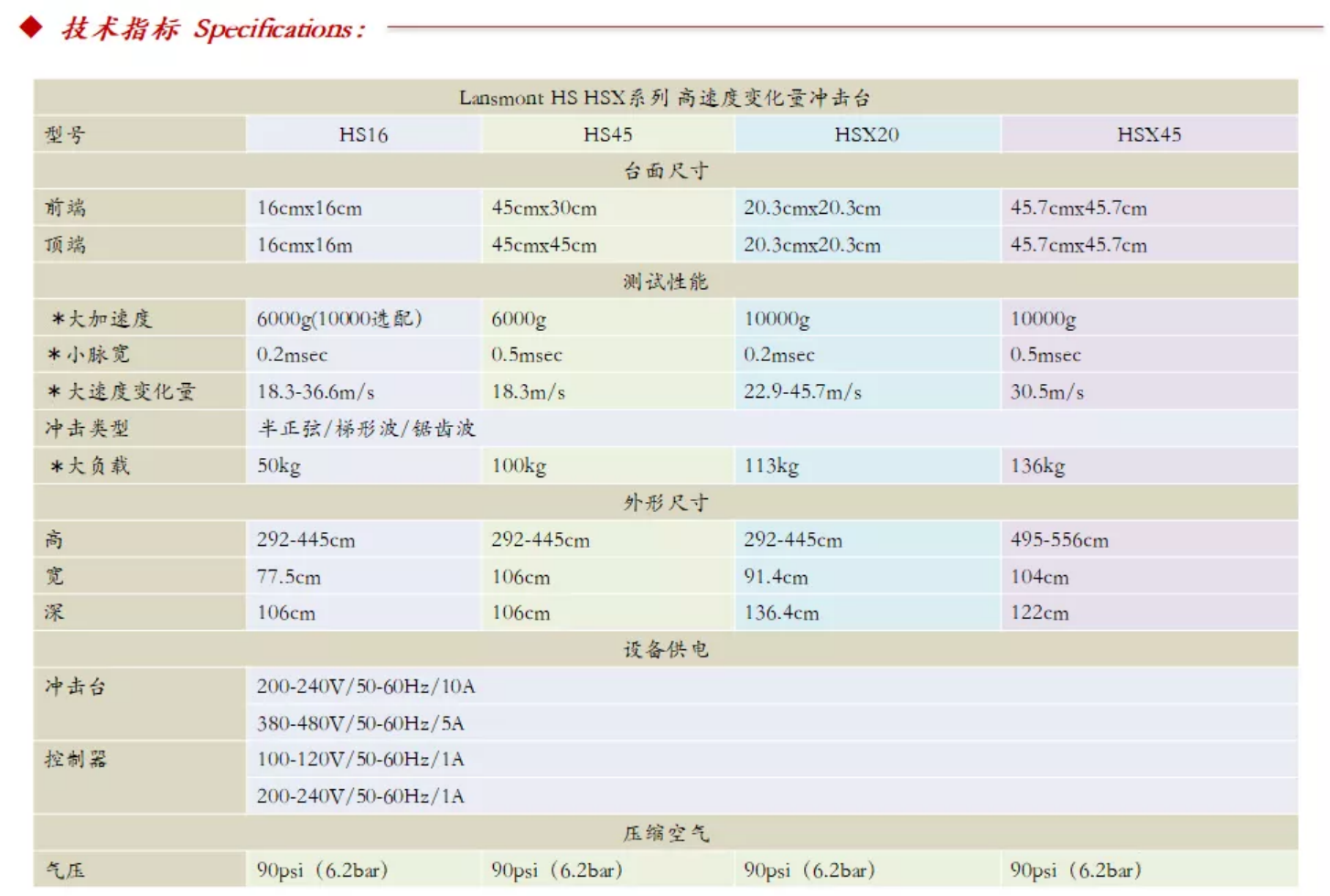
Task: Select the HSX45 column header
Action: pos(1149,134)
